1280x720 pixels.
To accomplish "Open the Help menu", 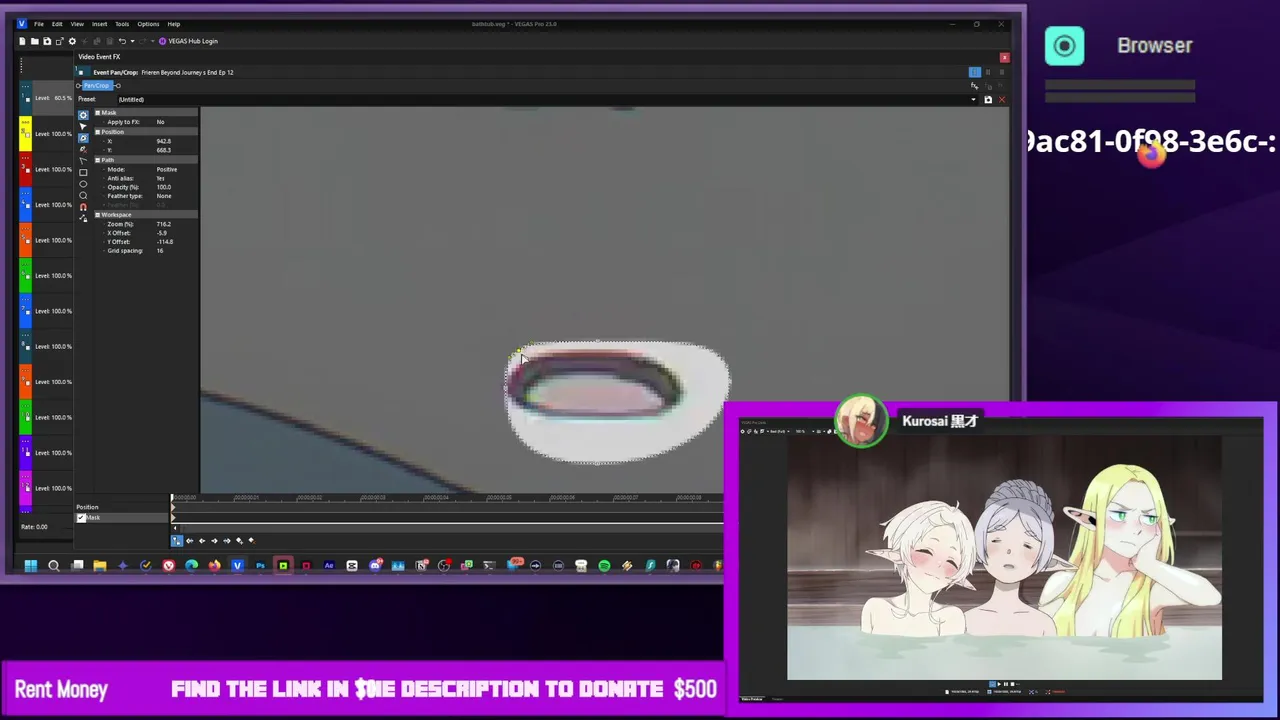I will [x=174, y=24].
